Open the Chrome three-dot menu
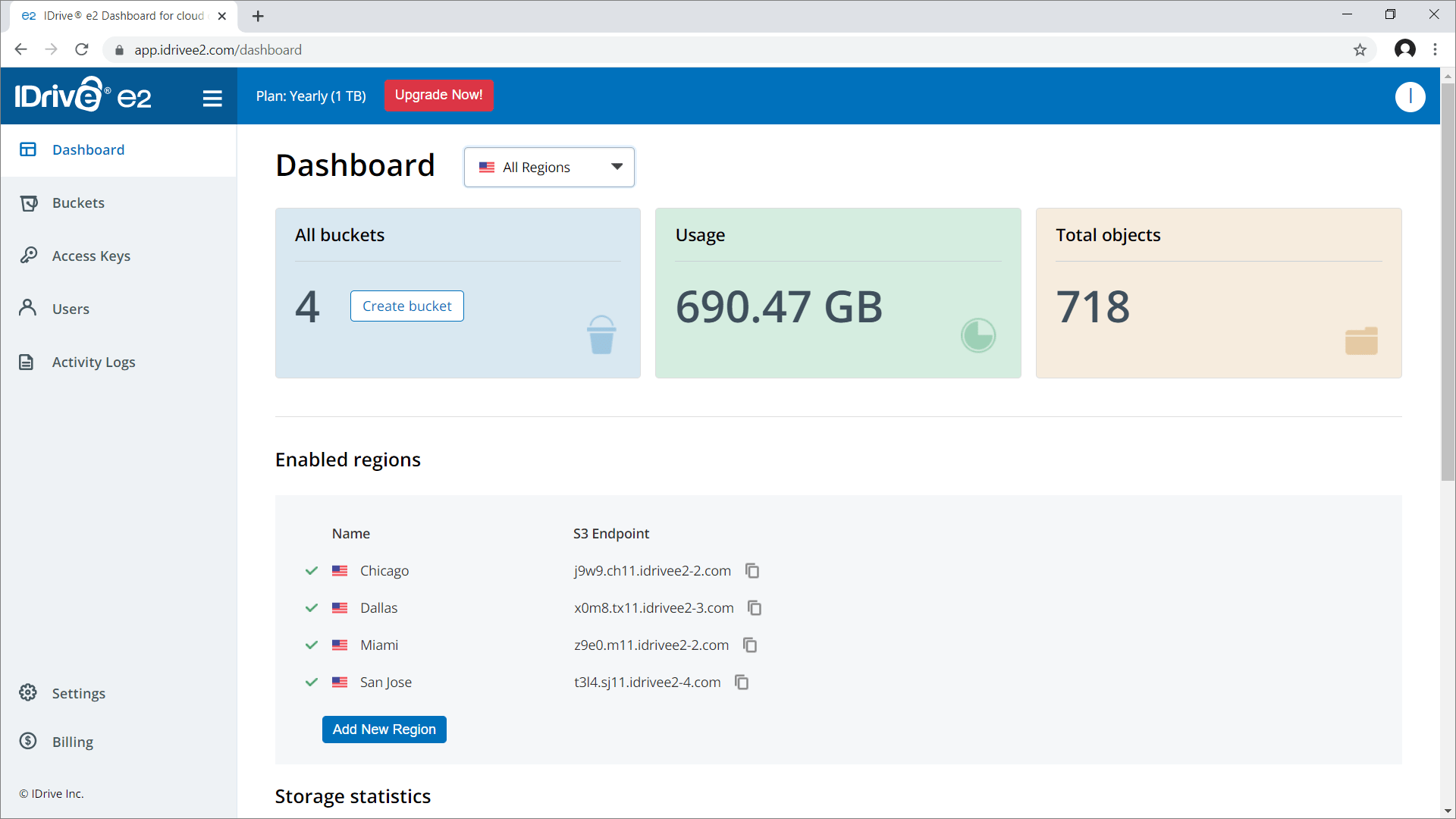The image size is (1456, 819). coord(1435,50)
